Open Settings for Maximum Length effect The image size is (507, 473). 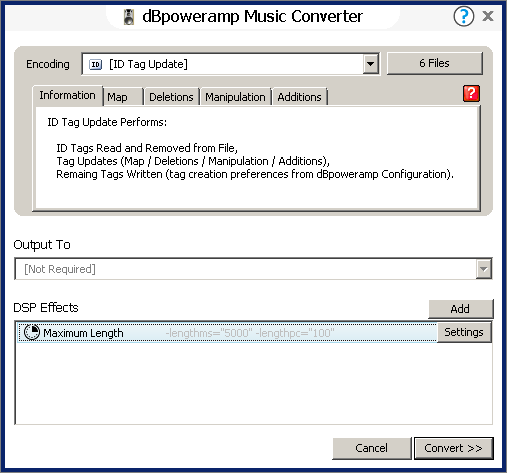click(x=464, y=332)
